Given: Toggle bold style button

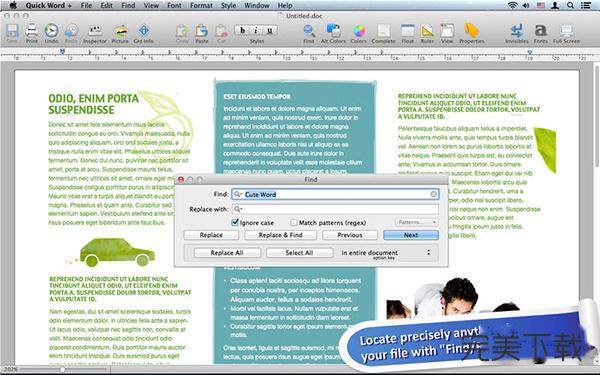Looking at the screenshot, I should tap(242, 30).
